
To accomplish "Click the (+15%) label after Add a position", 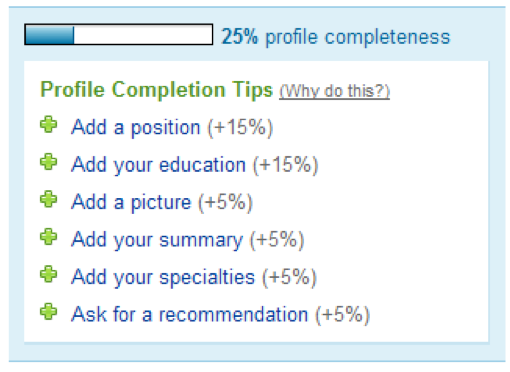I will [x=240, y=127].
